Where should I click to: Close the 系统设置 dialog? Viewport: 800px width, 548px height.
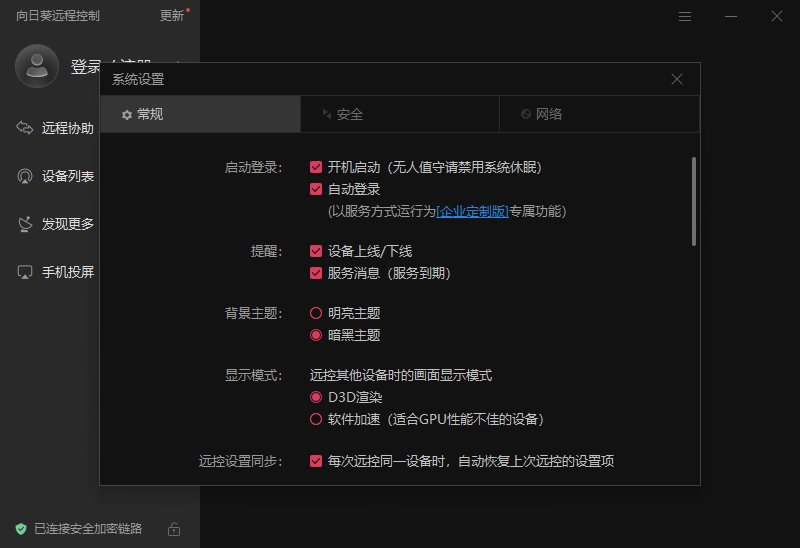pyautogui.click(x=677, y=79)
